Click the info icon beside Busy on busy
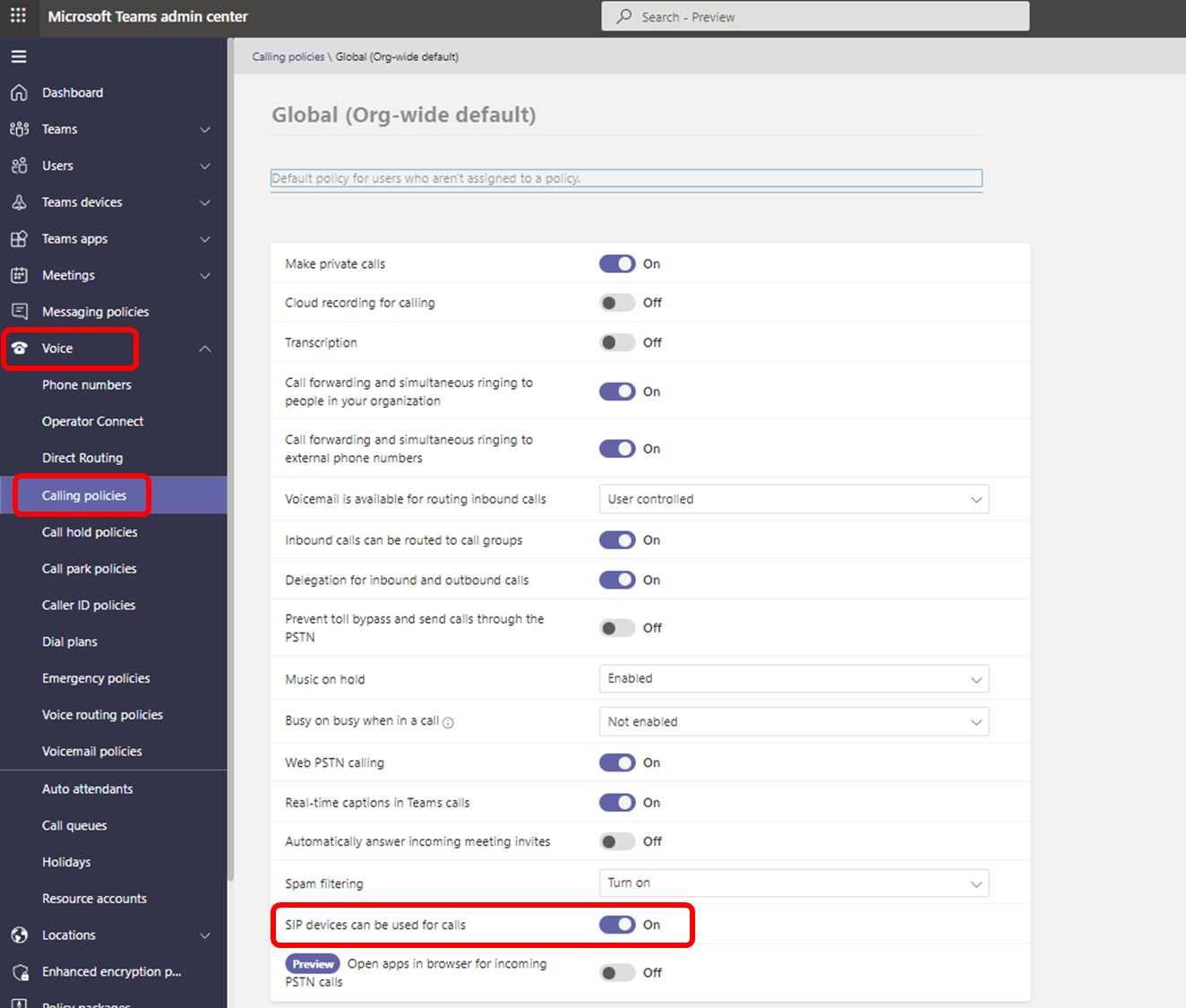1186x1008 pixels. point(448,722)
